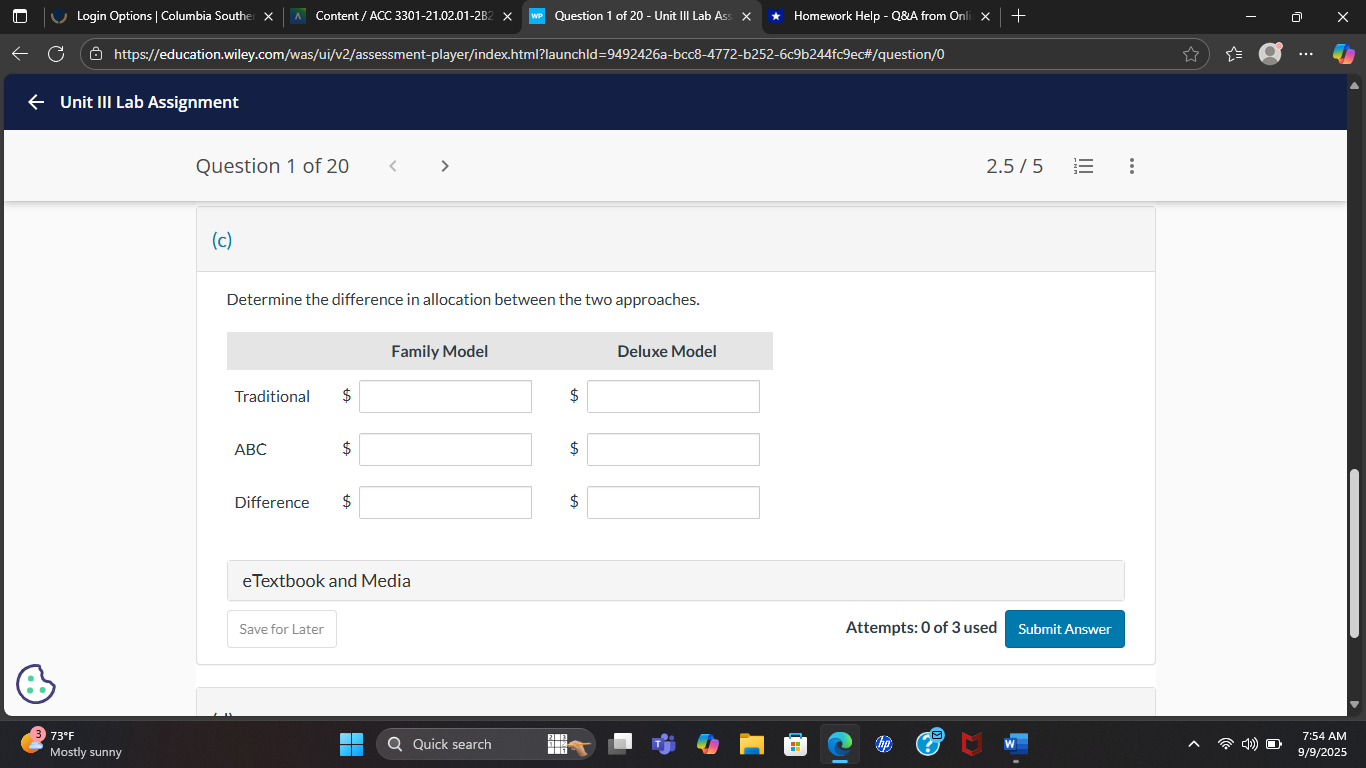1366x768 pixels.
Task: Open File Explorer from the taskbar
Action: pyautogui.click(x=751, y=744)
